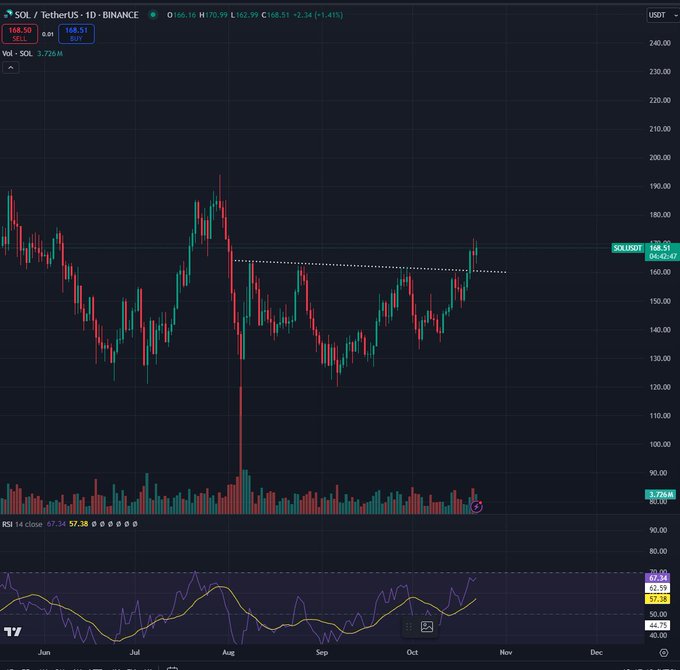The image size is (680, 670).
Task: Select the Vol · SOL indicator legend
Action: 17,52
